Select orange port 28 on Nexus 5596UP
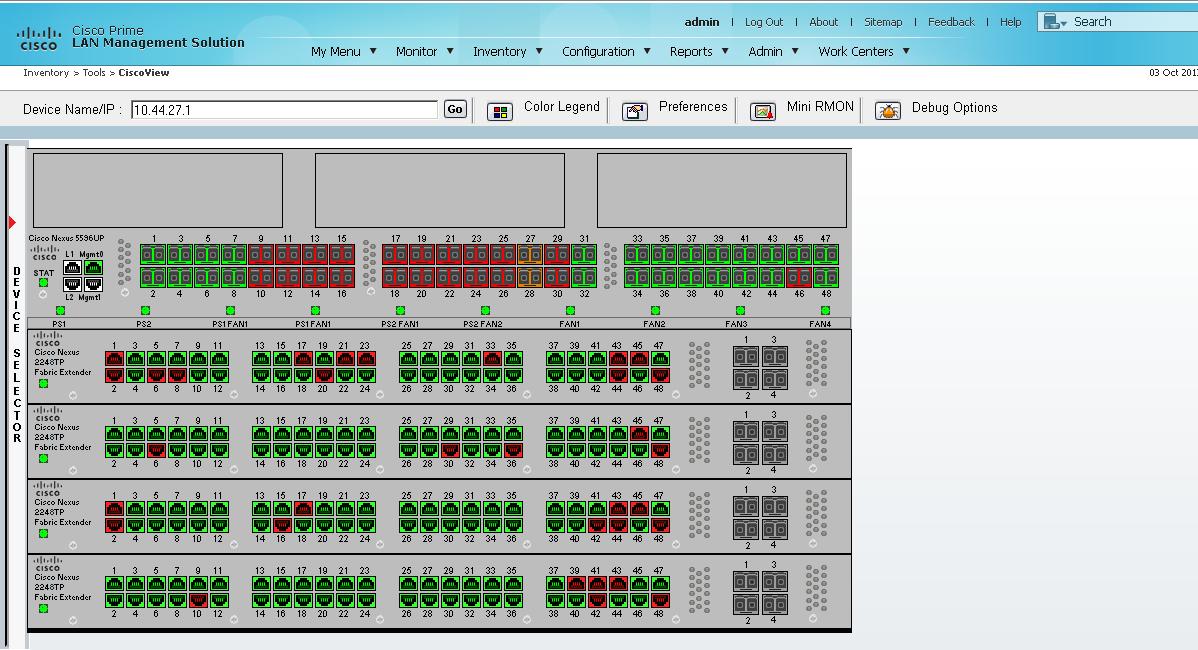 (x=529, y=277)
